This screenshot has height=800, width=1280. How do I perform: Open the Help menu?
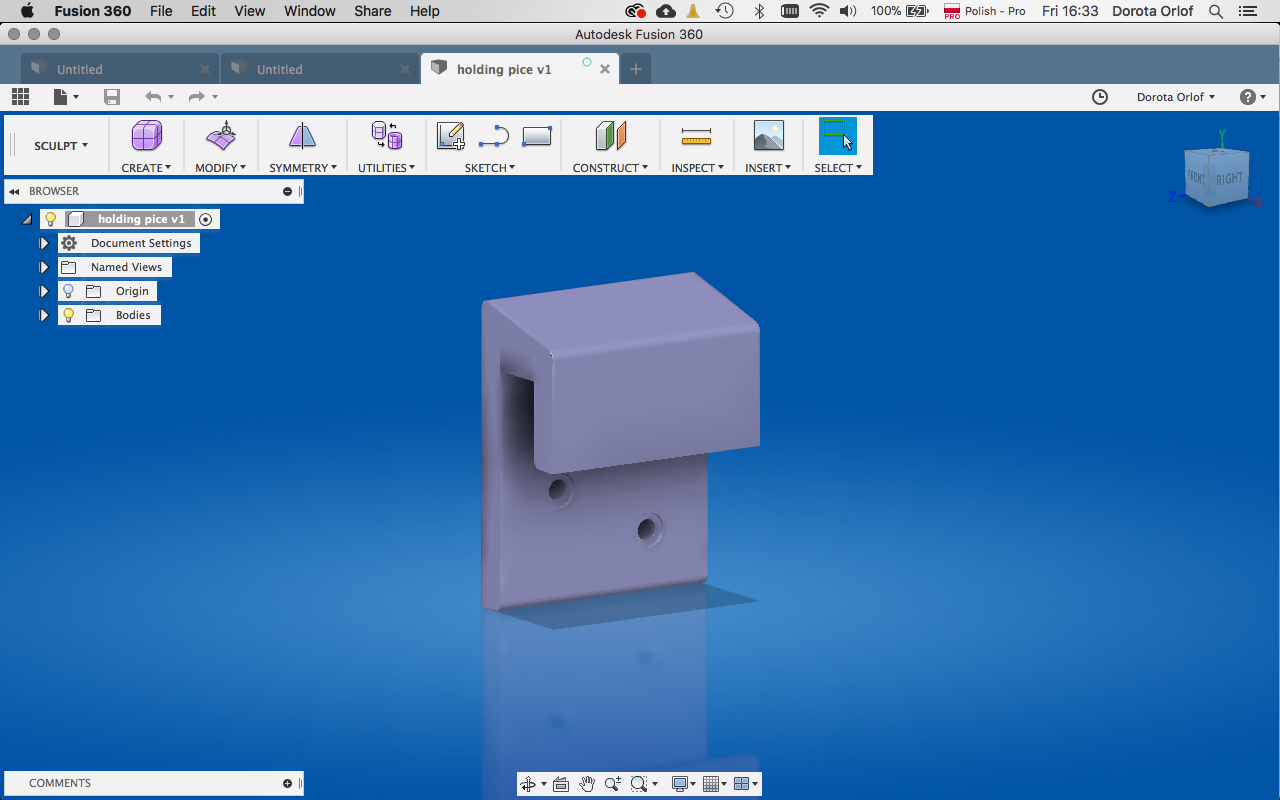coord(425,11)
